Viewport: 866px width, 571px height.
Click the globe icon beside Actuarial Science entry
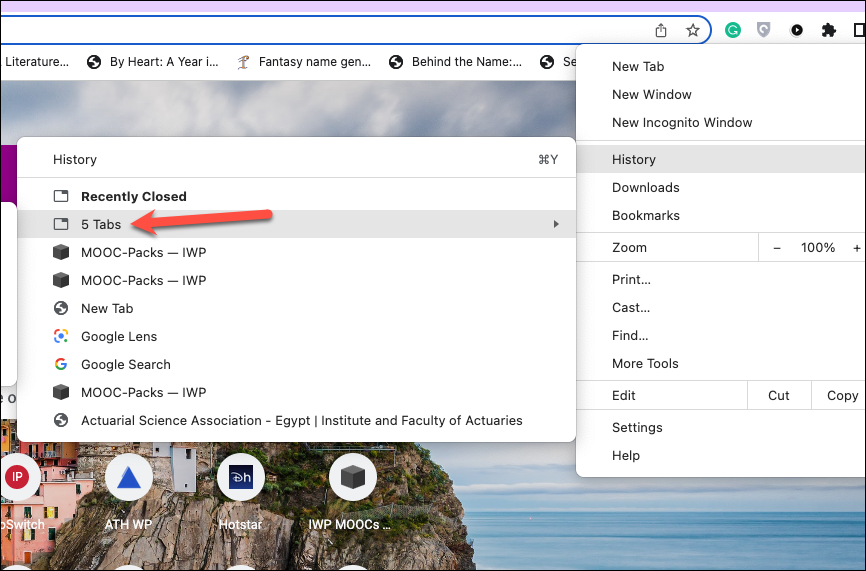point(61,420)
